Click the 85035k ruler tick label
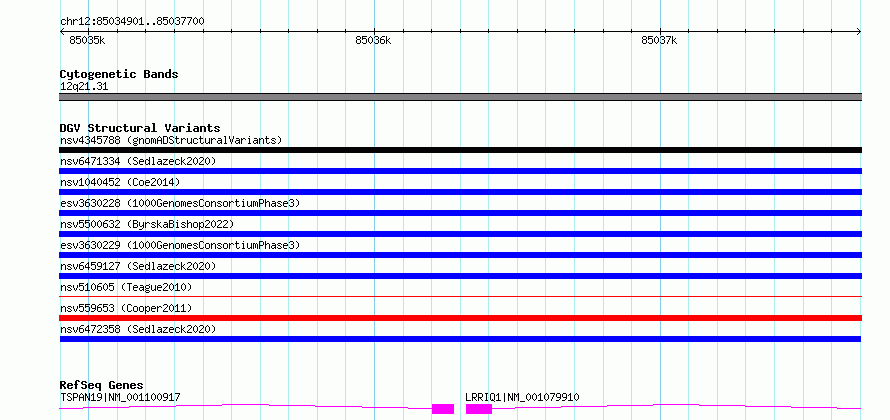 point(87,40)
